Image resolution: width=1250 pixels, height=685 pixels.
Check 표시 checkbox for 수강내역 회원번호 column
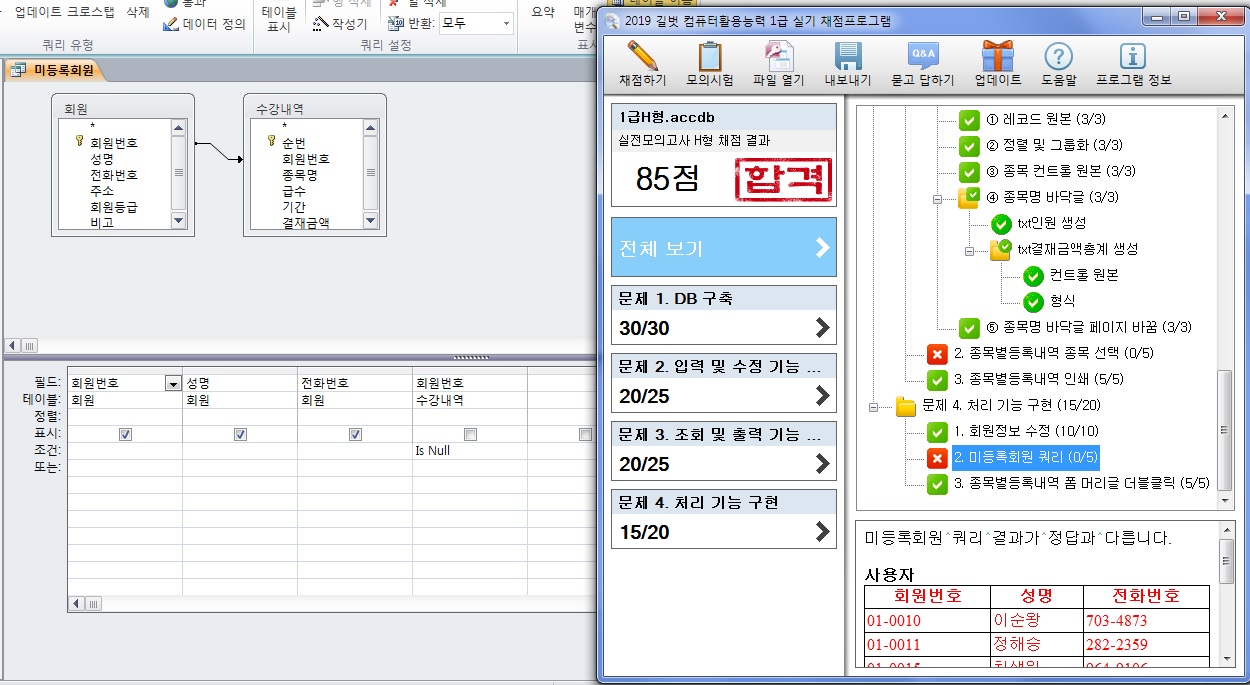click(470, 435)
